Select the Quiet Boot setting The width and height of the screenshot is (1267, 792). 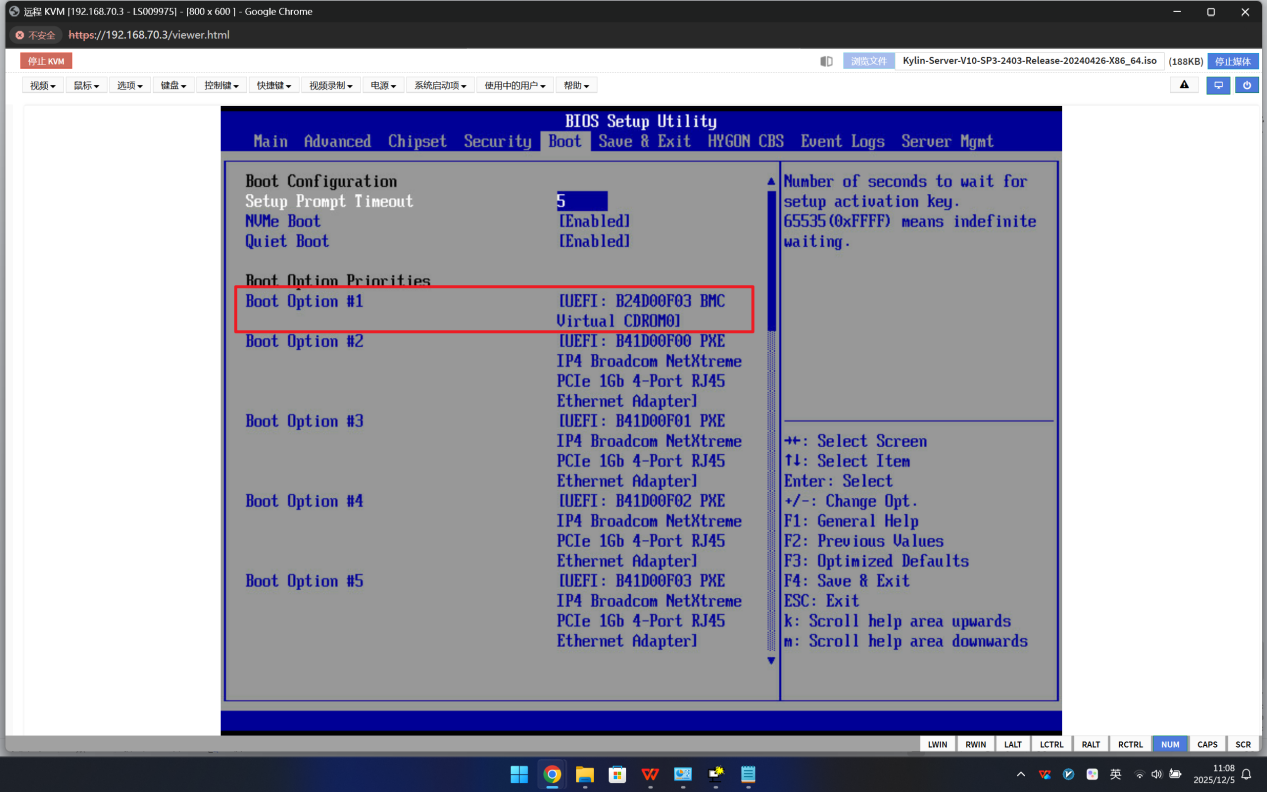[438, 241]
